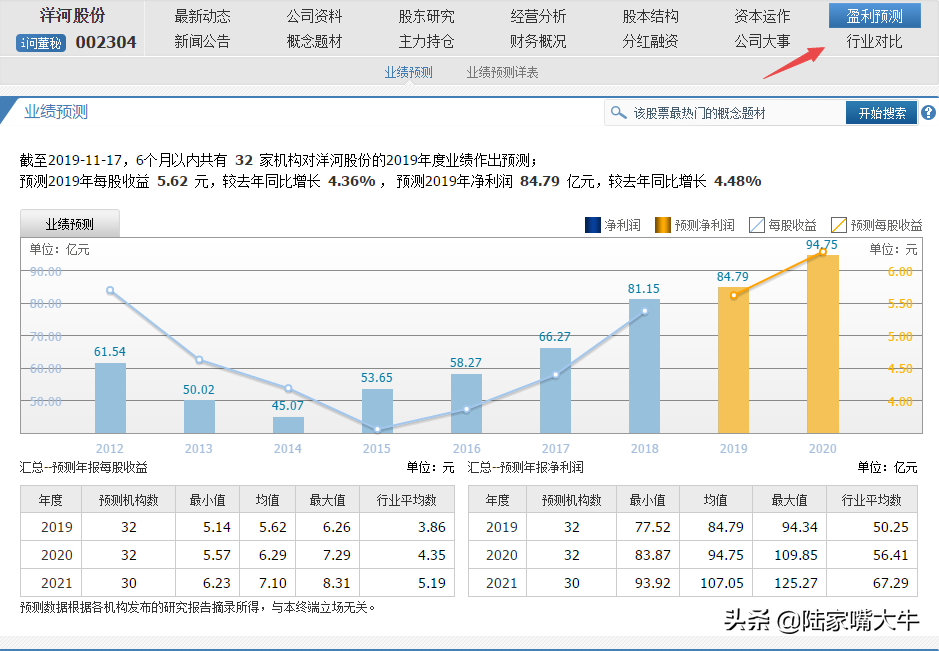Click net profit table 2021 均值 107.05
The height and width of the screenshot is (651, 939).
click(x=722, y=583)
